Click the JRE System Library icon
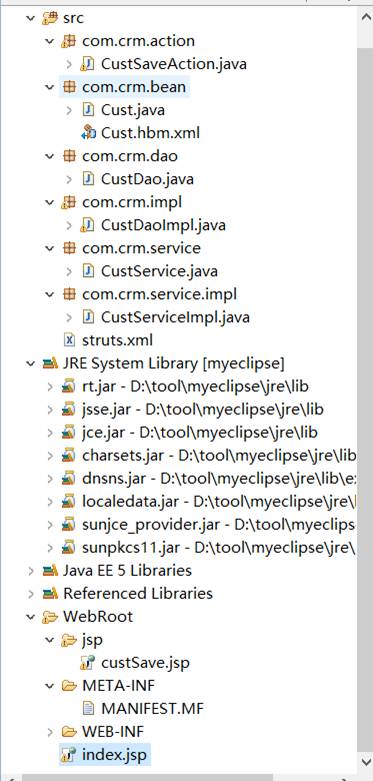The image size is (373, 781). click(x=50, y=364)
